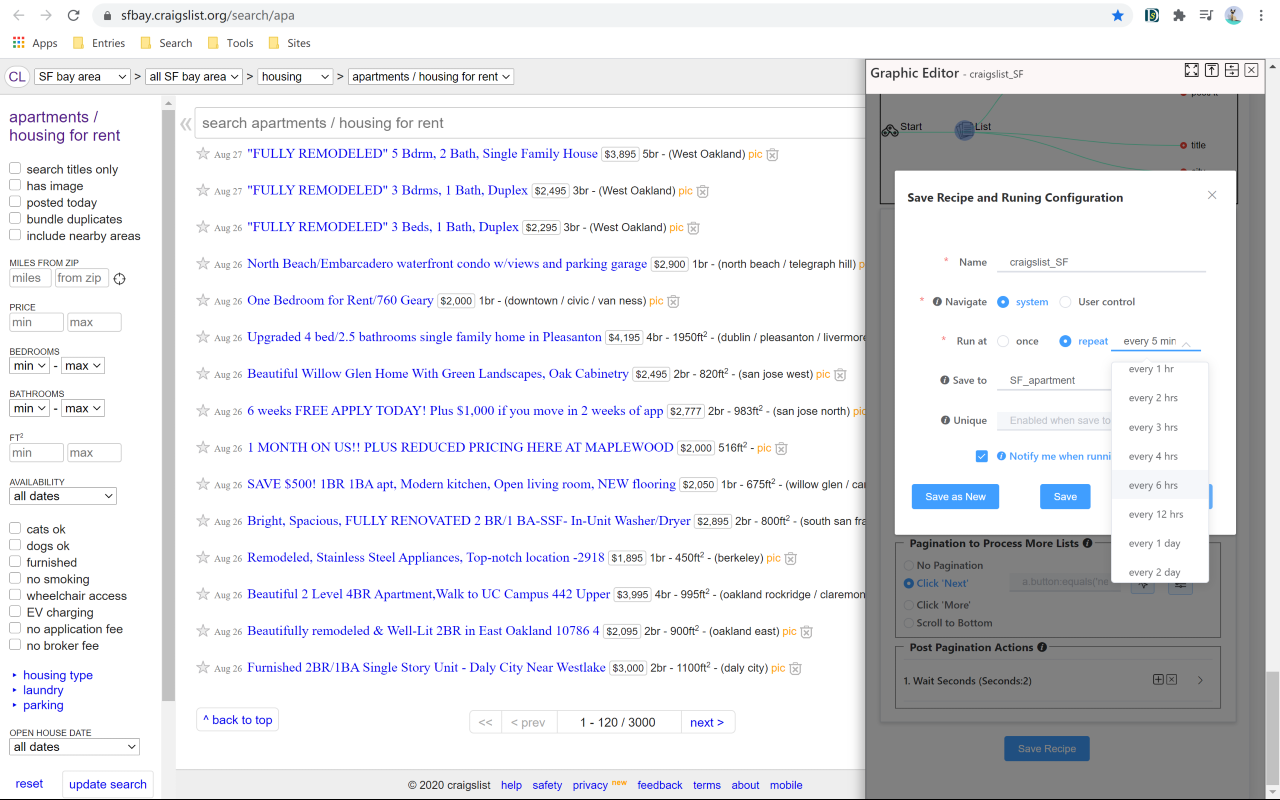Click the bookmark star in address bar
This screenshot has height=800, width=1280.
coord(1117,16)
